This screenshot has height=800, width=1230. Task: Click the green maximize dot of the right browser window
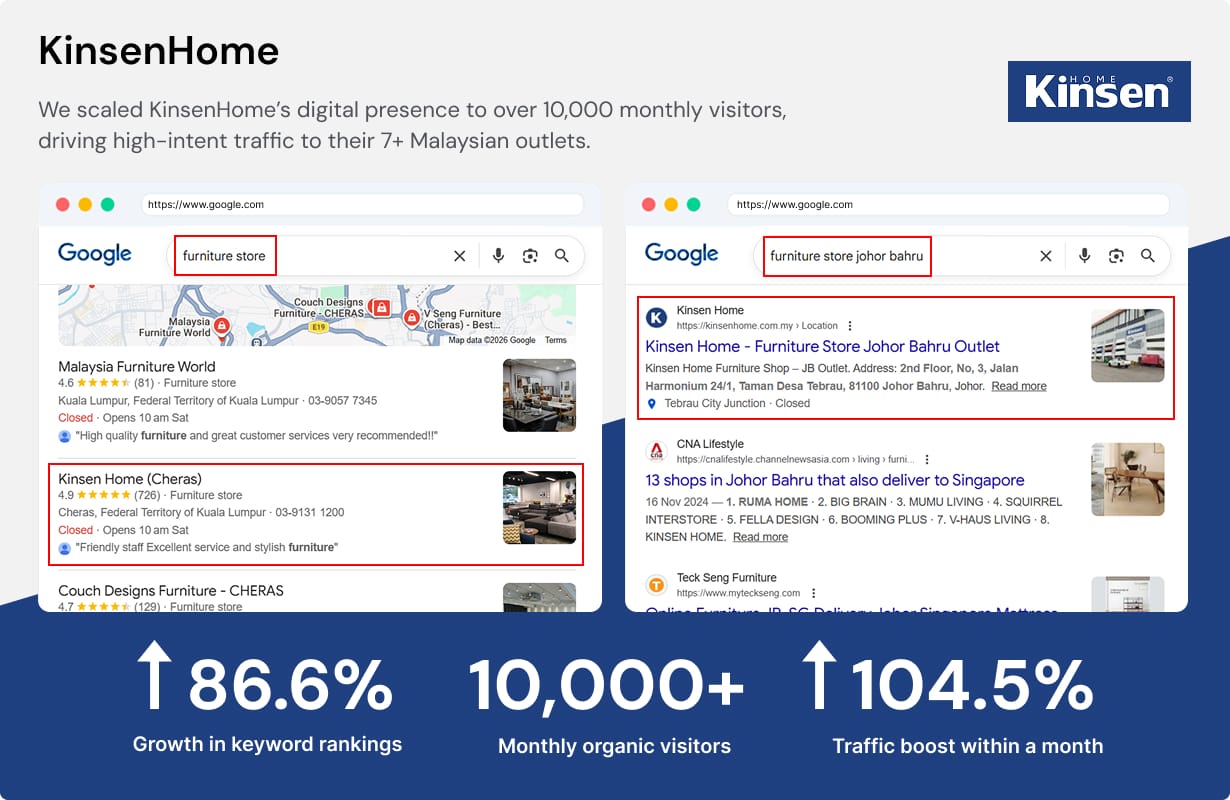coord(693,204)
